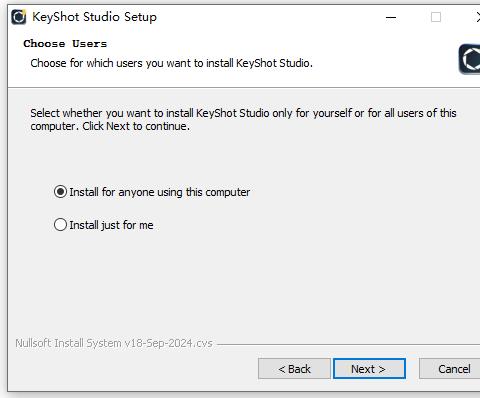Click the greyed-out maximize window button
Viewport: 480px width, 398px height.
click(x=436, y=17)
